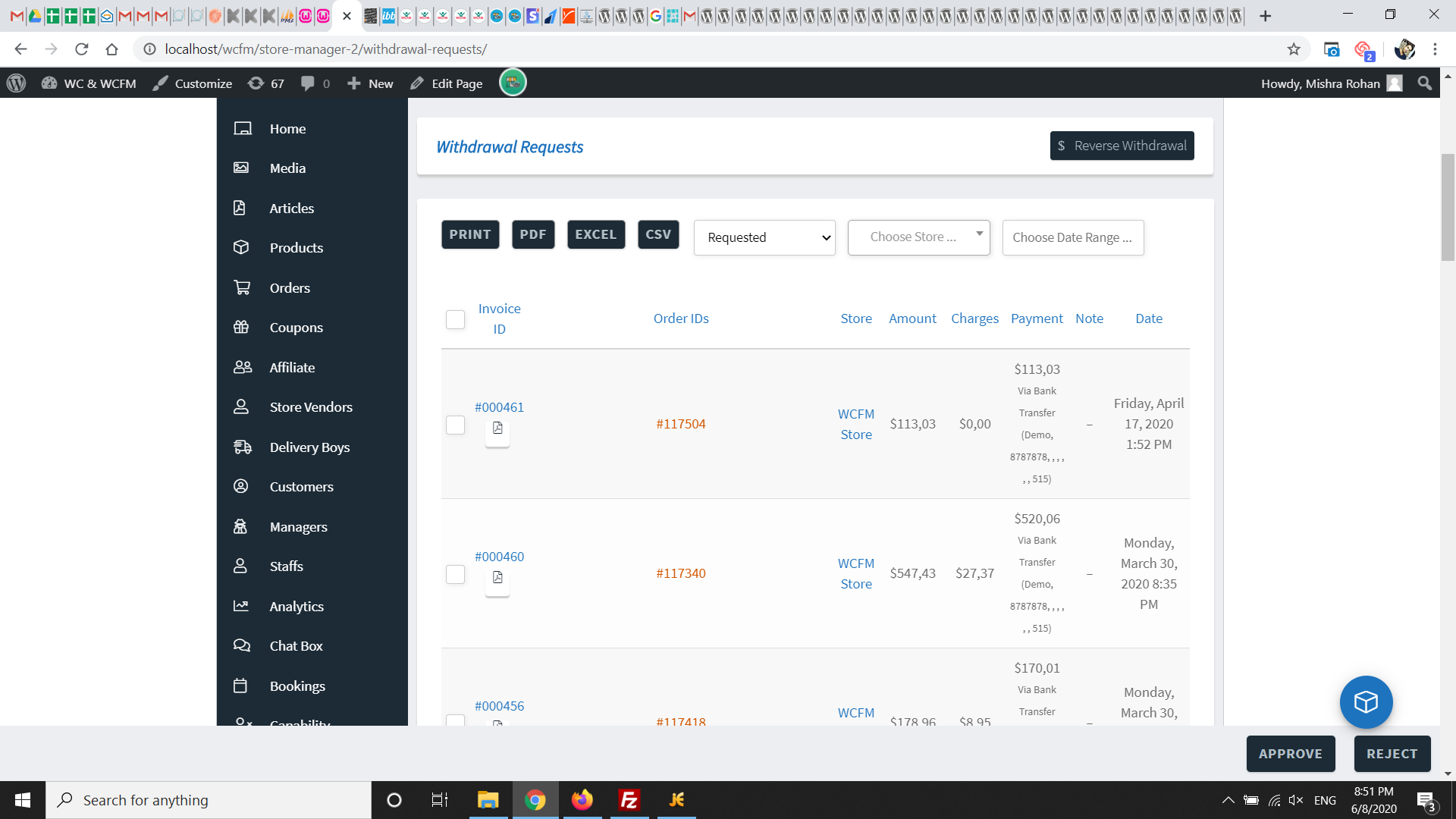
Task: Go to Store Vendors in sidebar
Action: [x=311, y=407]
